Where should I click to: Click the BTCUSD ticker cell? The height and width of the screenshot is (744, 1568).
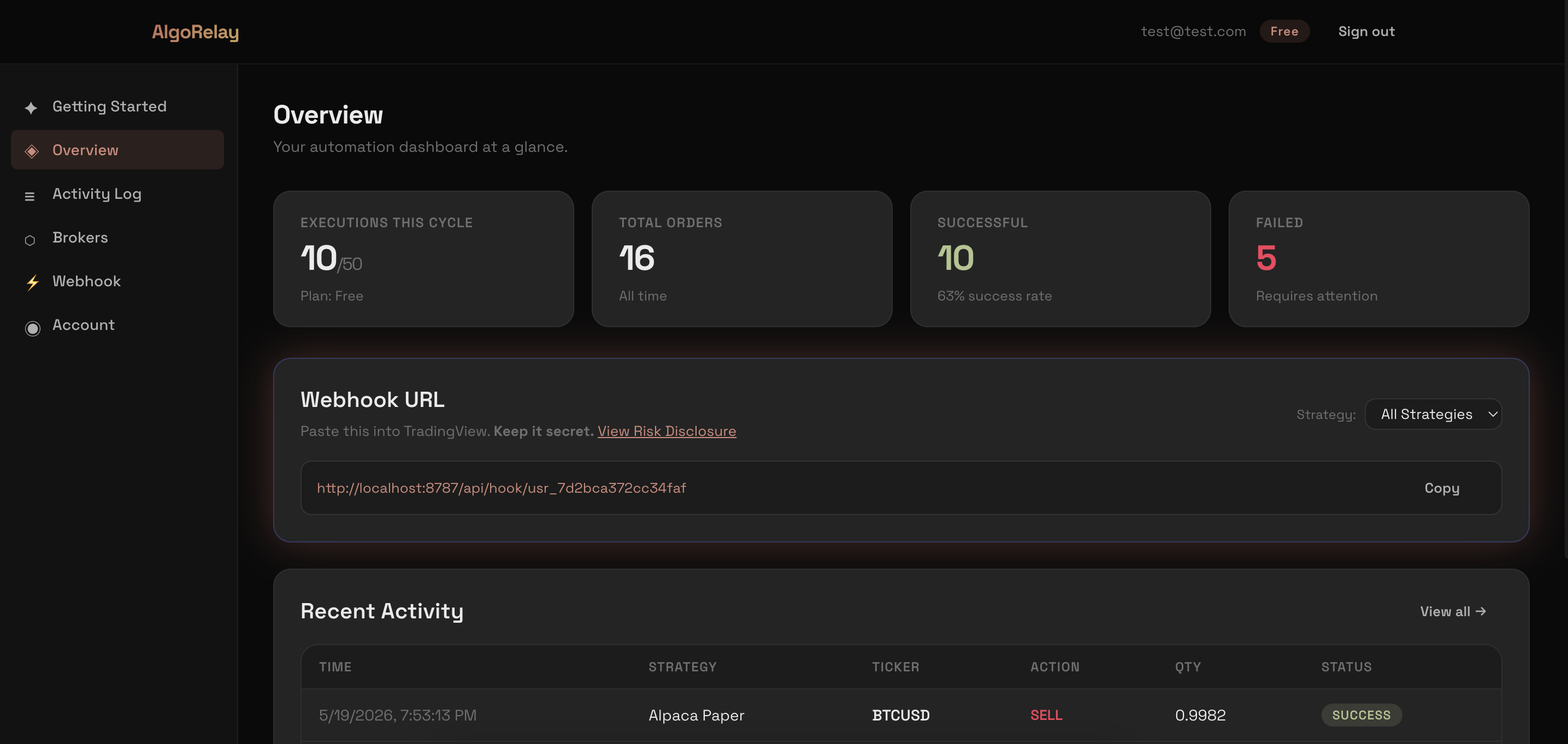(900, 715)
